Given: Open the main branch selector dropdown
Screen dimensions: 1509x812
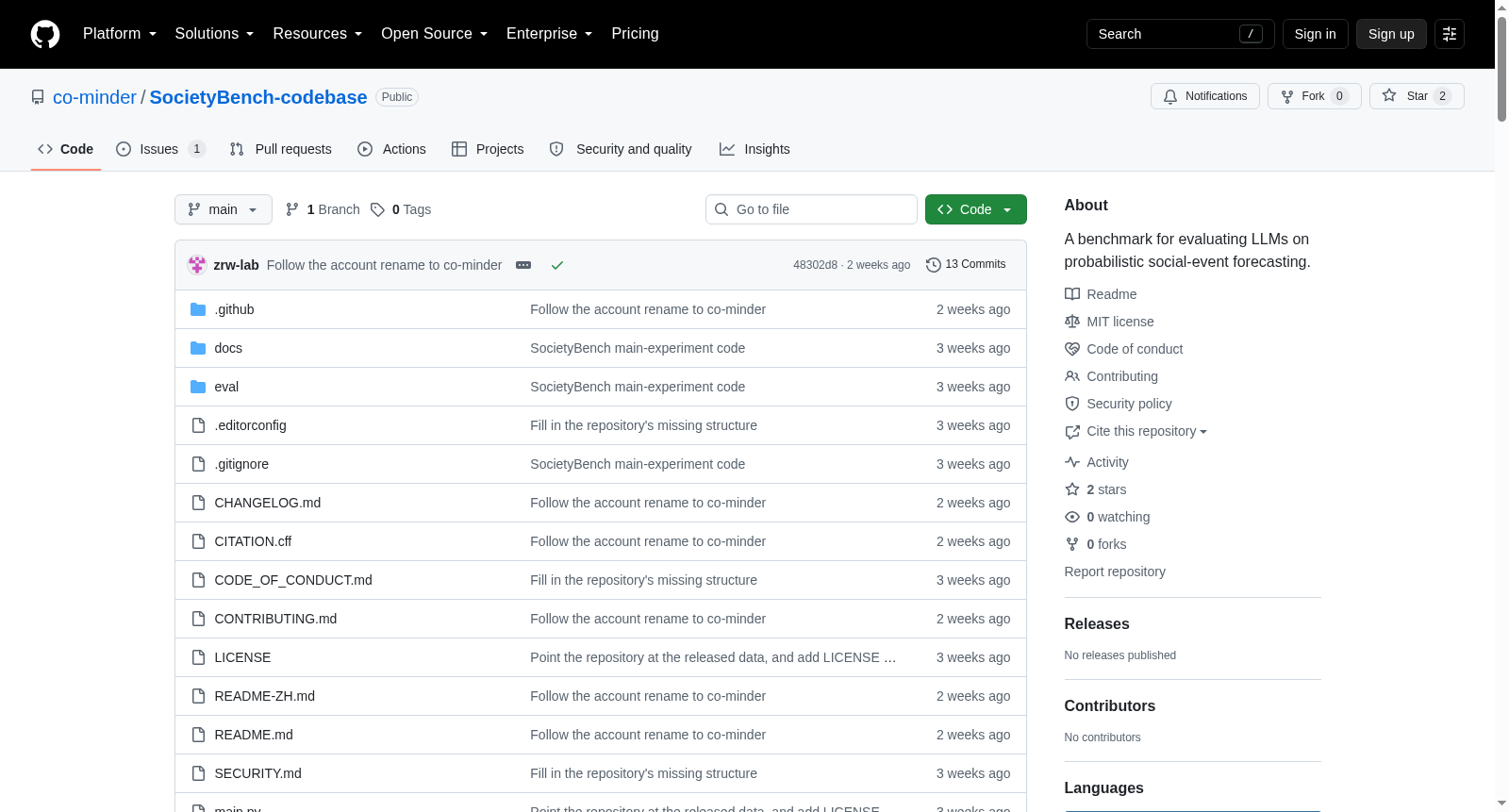Looking at the screenshot, I should pos(224,209).
